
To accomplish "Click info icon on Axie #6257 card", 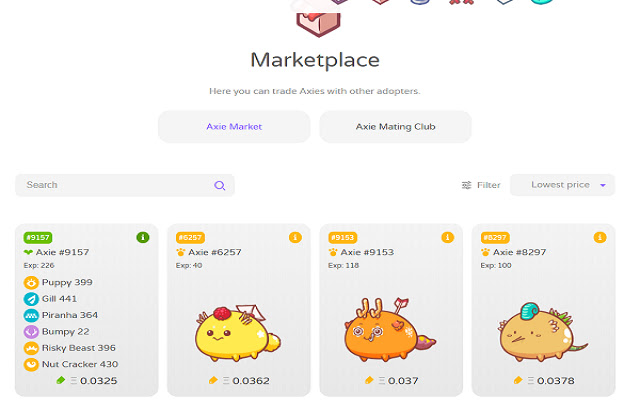I will (295, 237).
